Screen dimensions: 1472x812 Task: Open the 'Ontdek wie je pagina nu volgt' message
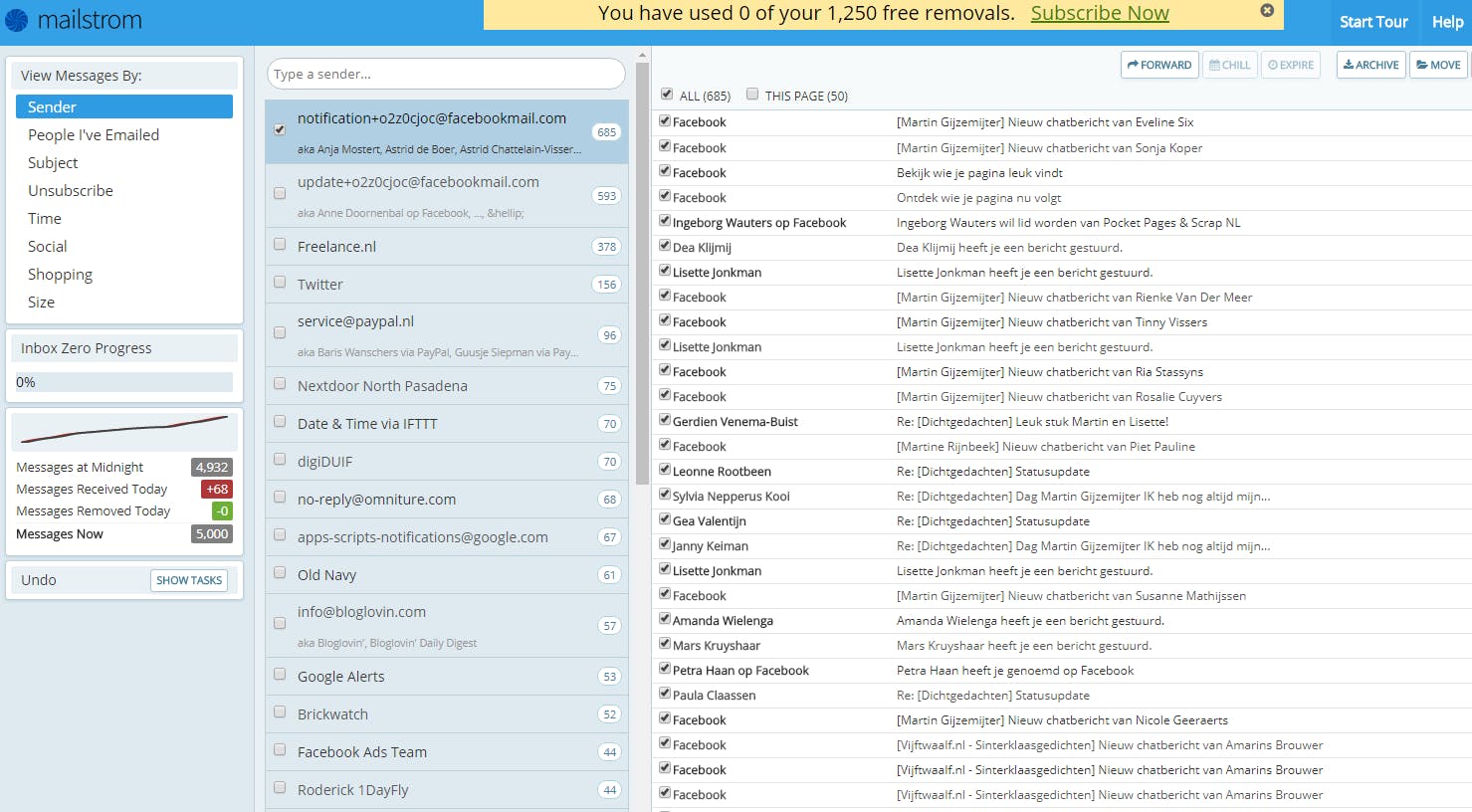(x=978, y=198)
